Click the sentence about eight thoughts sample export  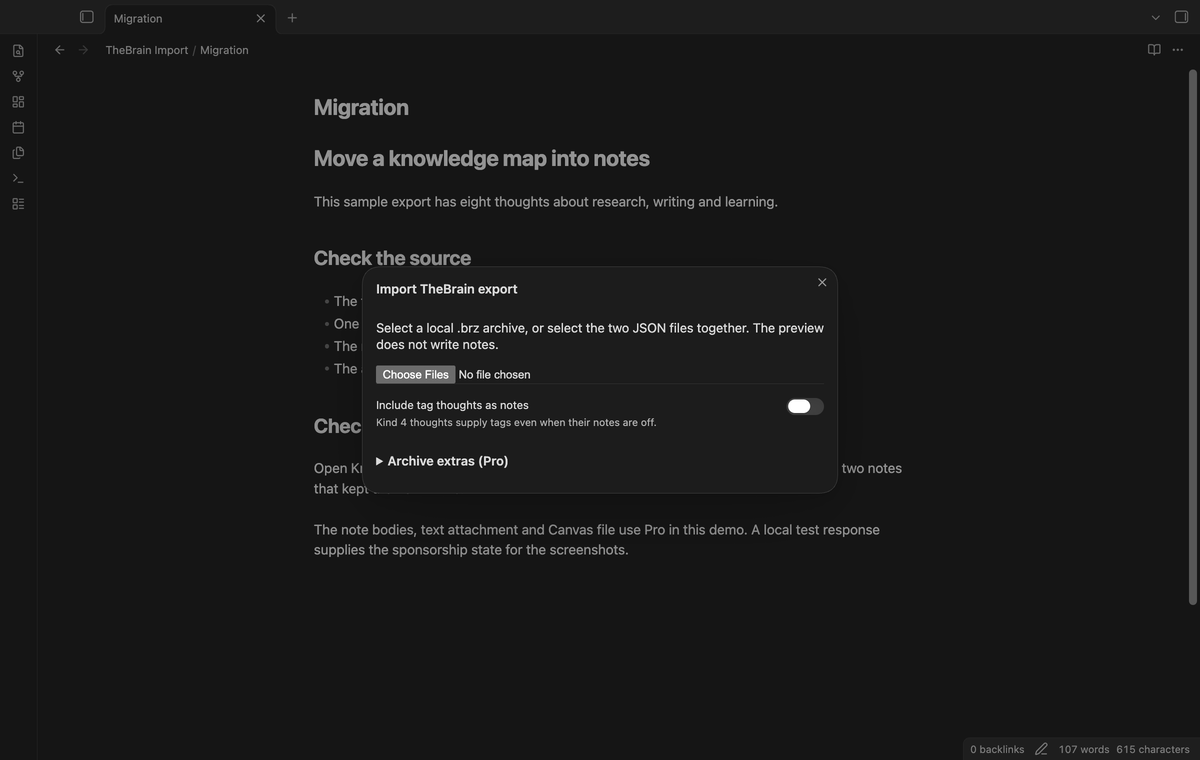click(x=546, y=202)
